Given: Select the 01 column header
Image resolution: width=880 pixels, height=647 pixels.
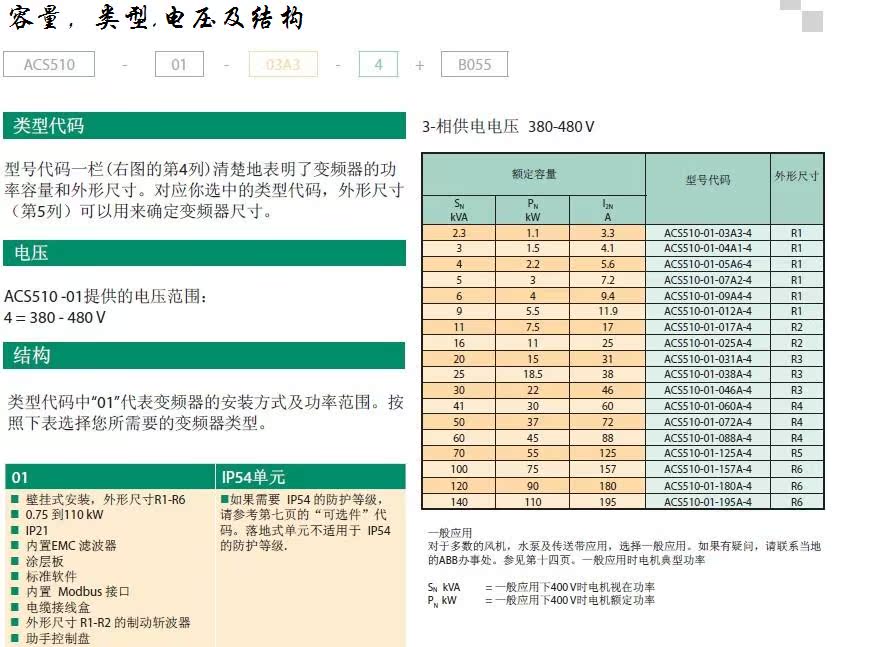Looking at the screenshot, I should click(x=110, y=477).
